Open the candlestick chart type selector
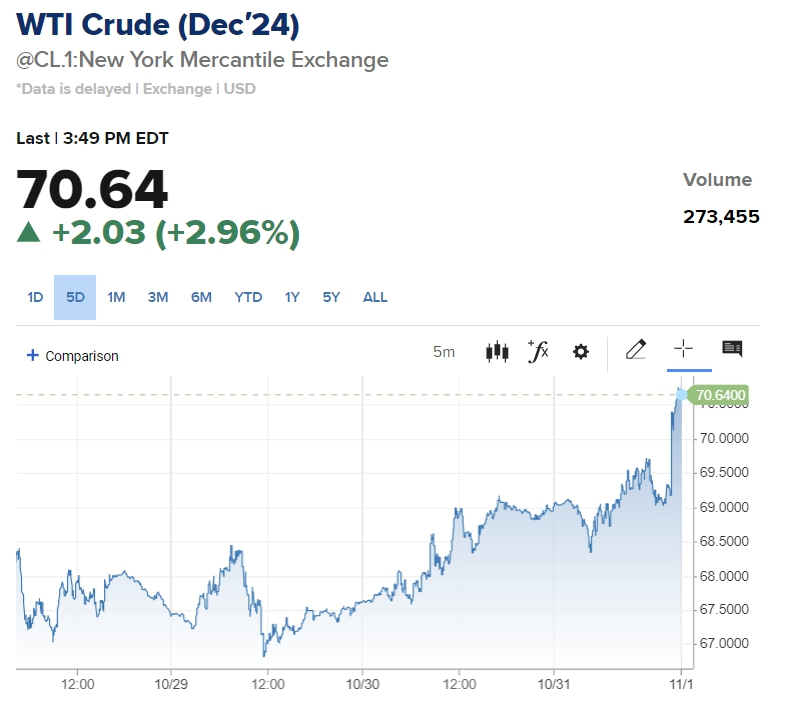 tap(497, 351)
